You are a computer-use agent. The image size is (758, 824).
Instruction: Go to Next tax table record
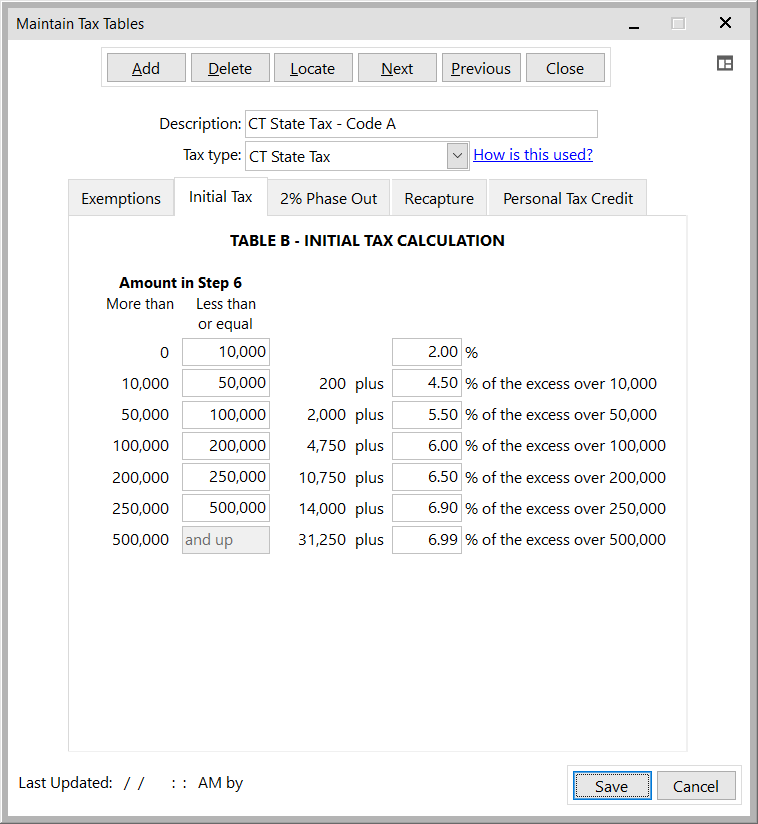(397, 68)
